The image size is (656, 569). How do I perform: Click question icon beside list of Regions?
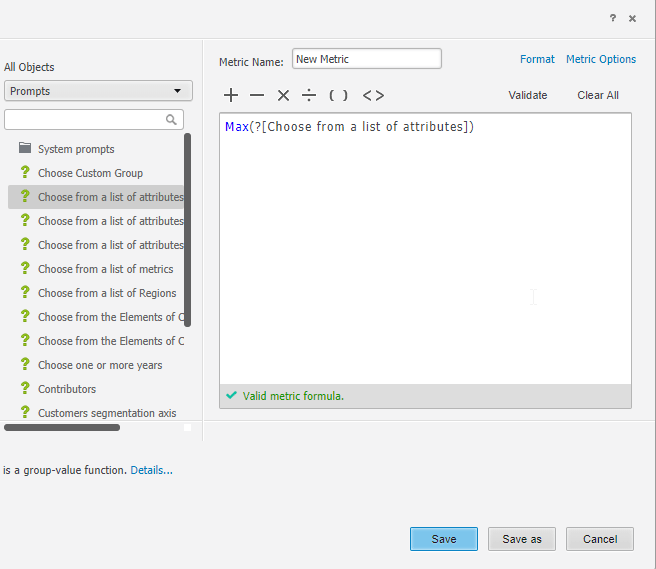25,292
